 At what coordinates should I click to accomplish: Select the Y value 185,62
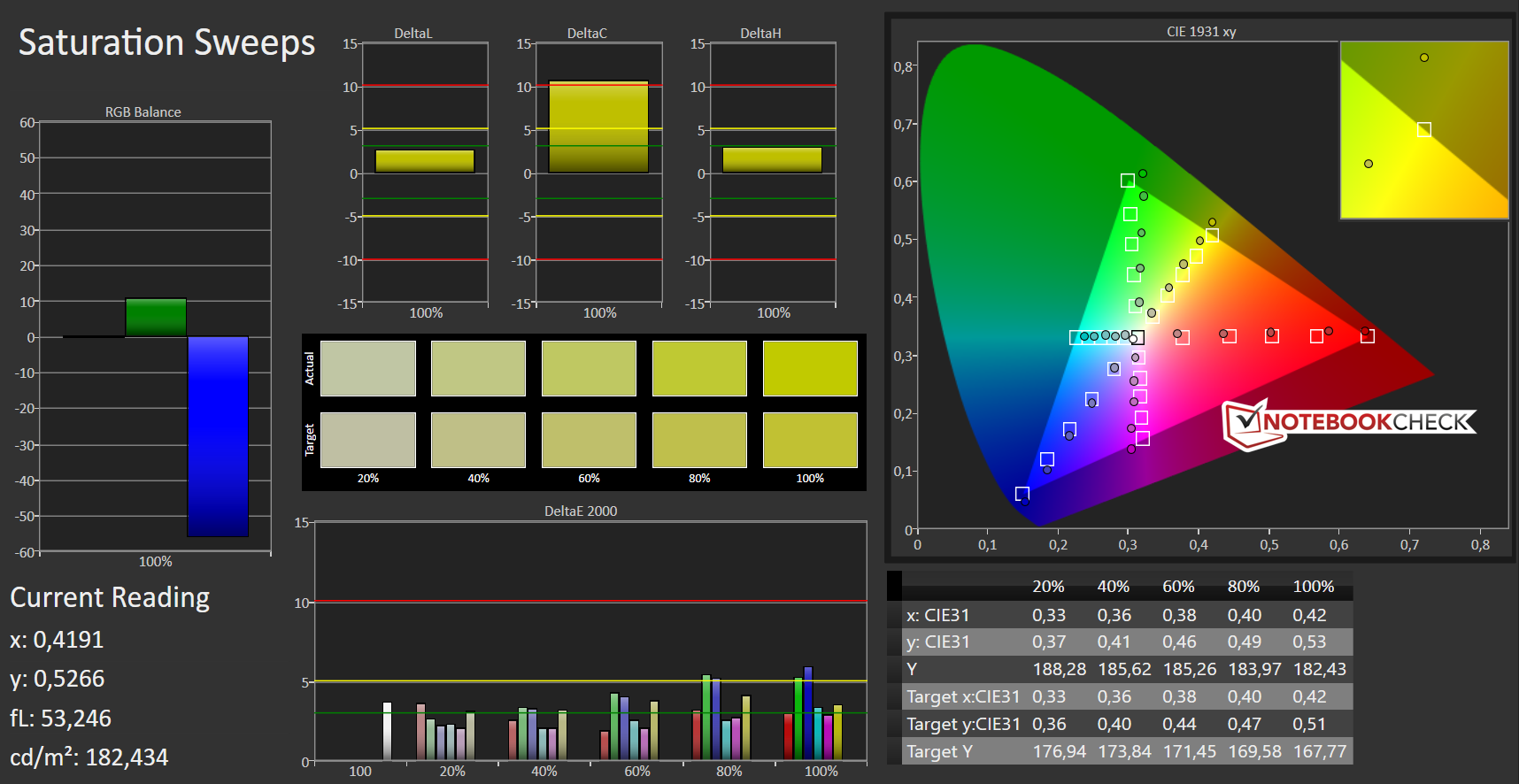click(x=1124, y=670)
